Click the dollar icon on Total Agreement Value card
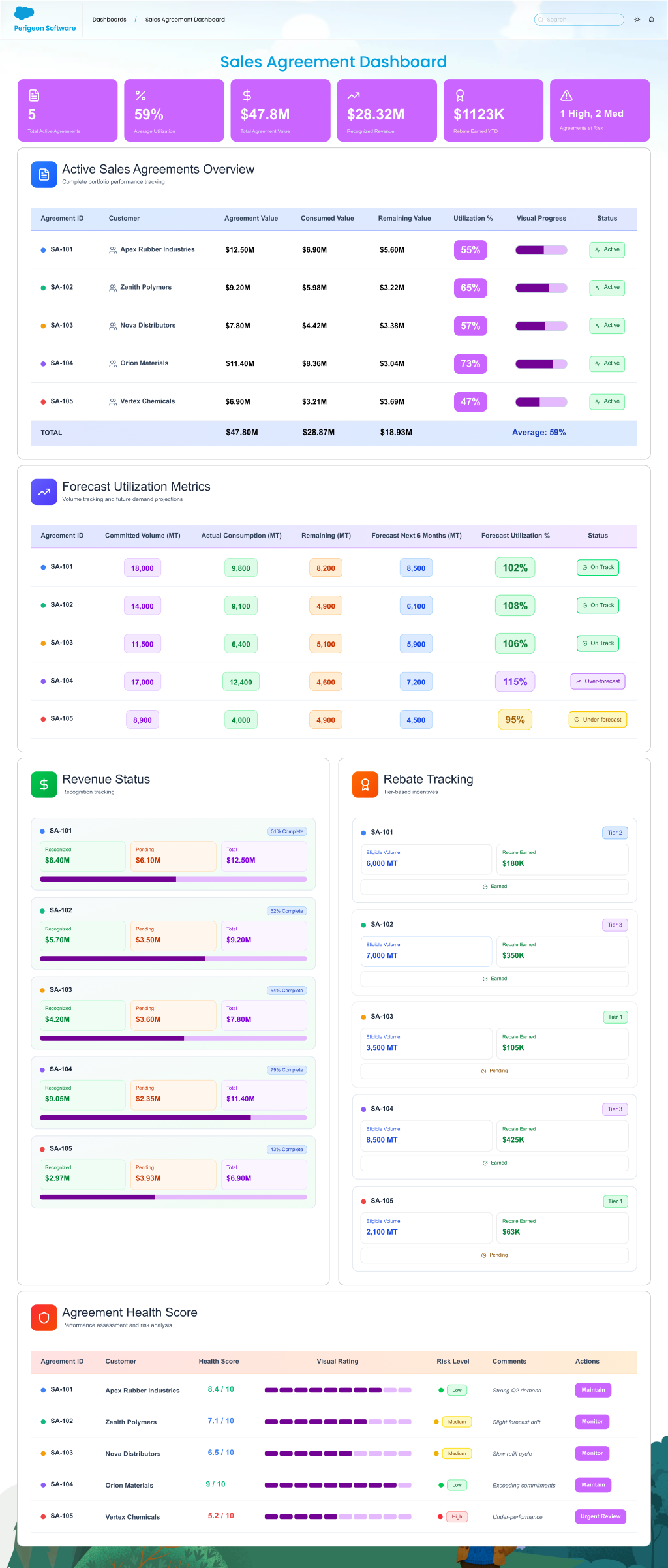Screen dimensions: 668x1568 click(x=247, y=96)
